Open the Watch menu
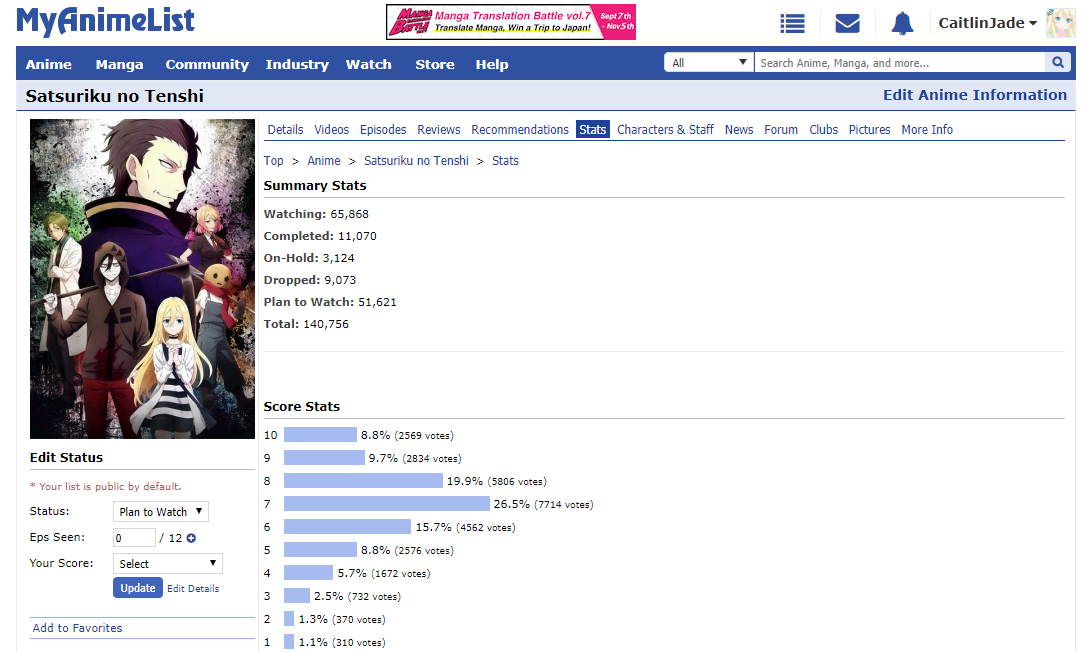 pos(368,64)
